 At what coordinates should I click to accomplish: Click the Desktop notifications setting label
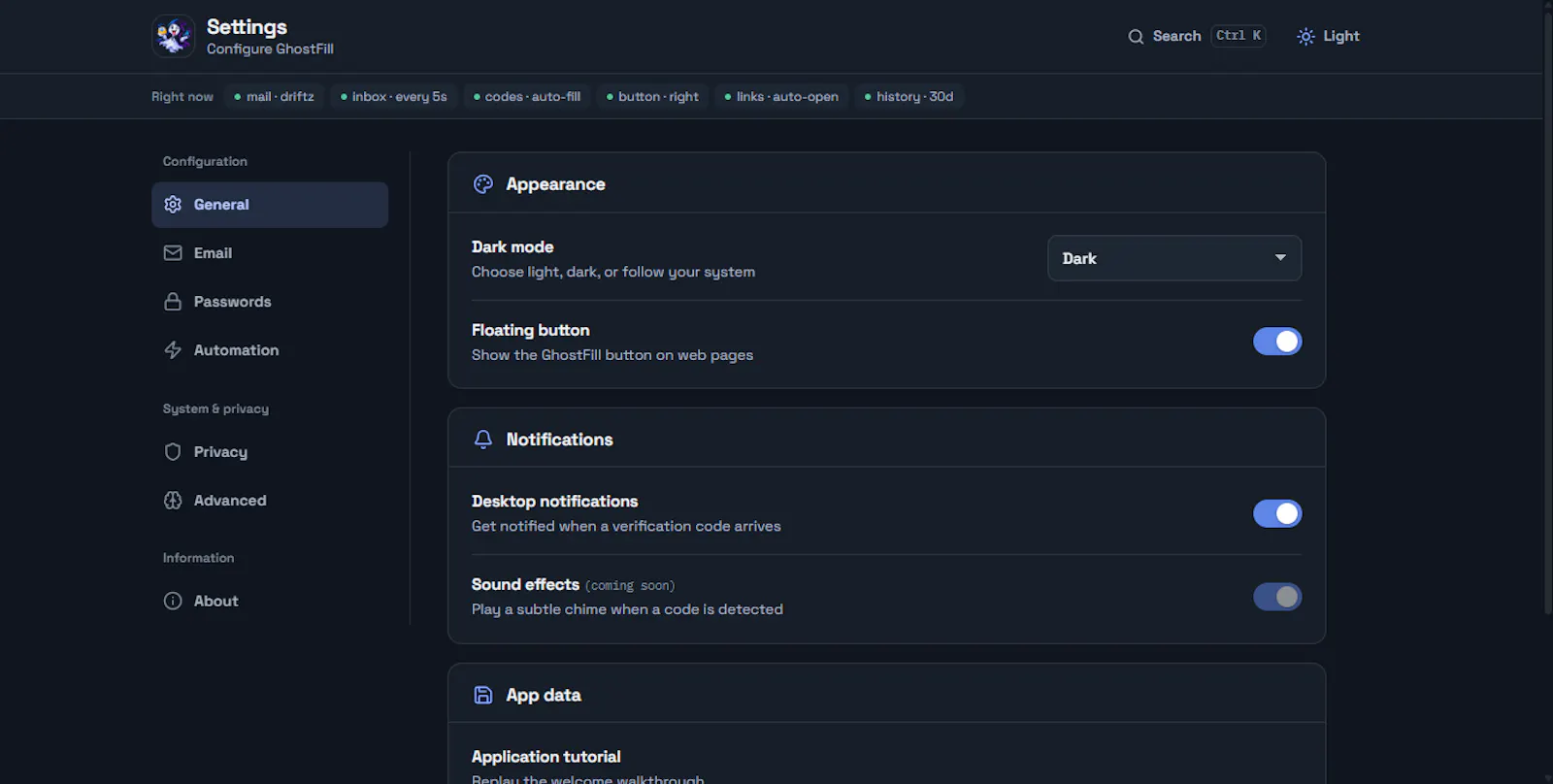tap(555, 502)
